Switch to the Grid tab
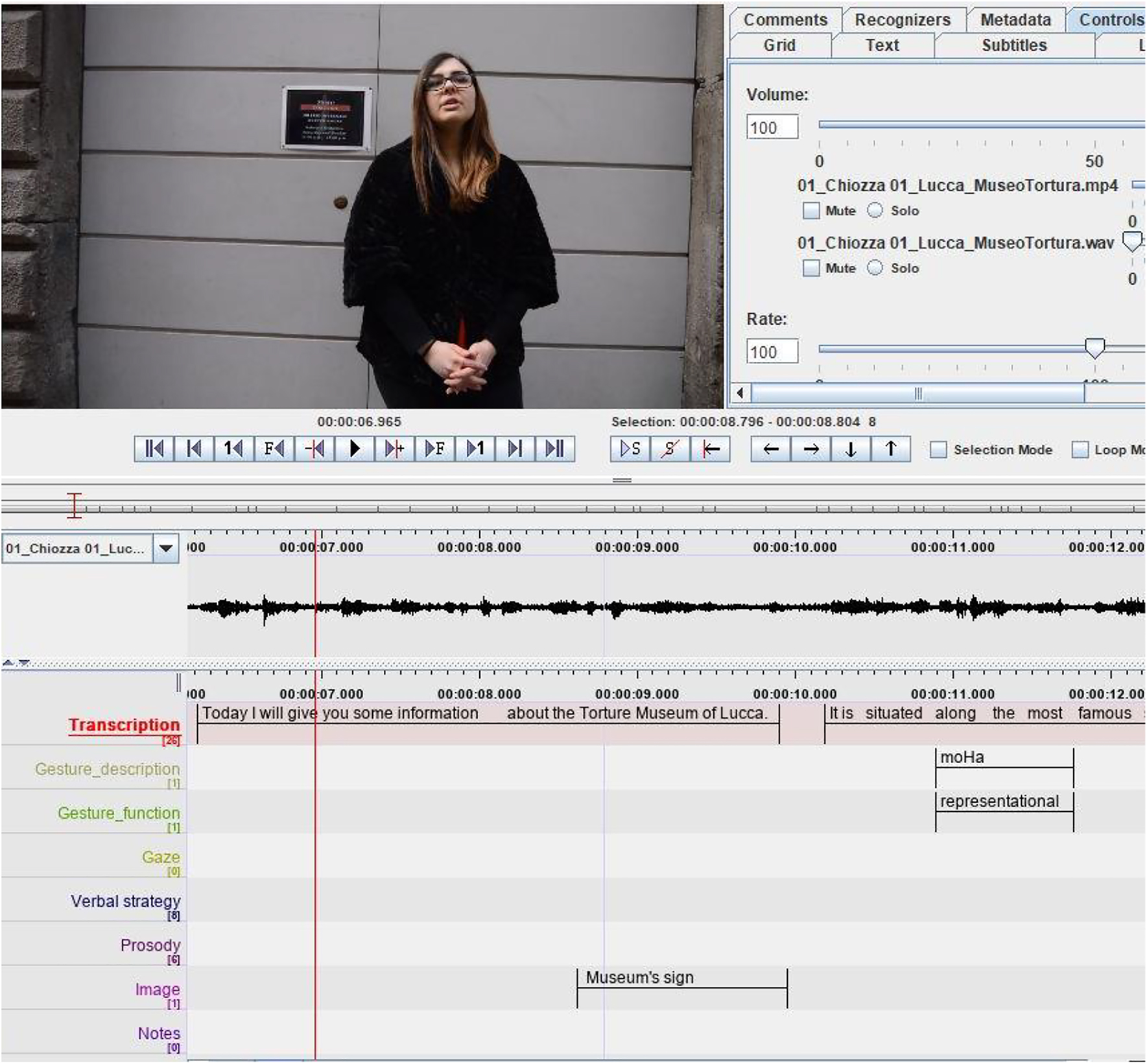 779,45
